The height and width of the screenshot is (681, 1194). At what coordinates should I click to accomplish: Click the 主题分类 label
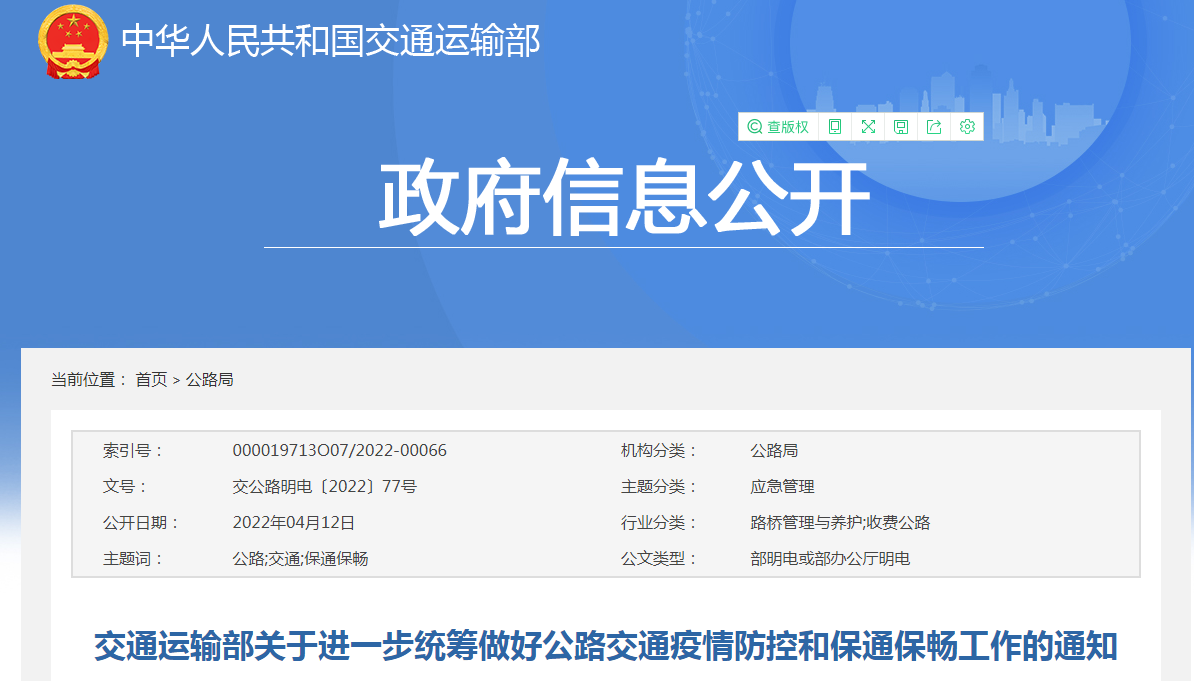pyautogui.click(x=659, y=487)
